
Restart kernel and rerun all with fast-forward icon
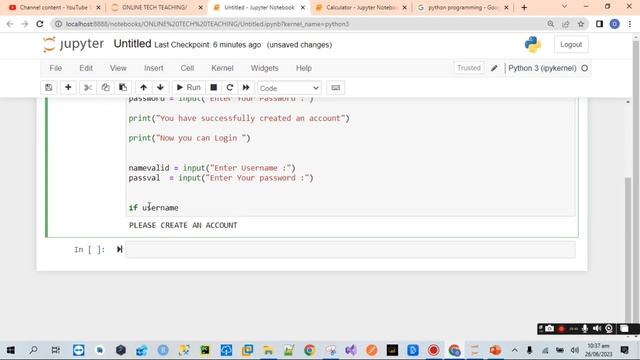pyautogui.click(x=246, y=88)
